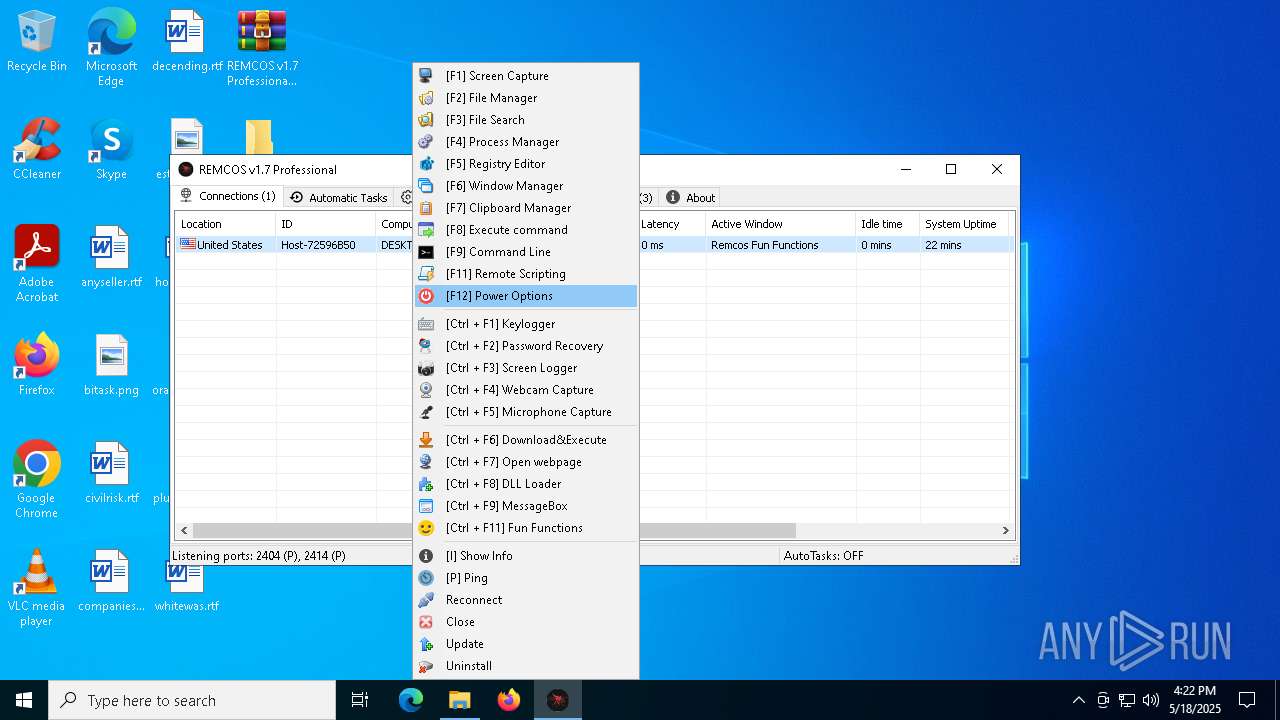Click the Remcos Fun Functions cell
This screenshot has width=1280, height=720.
[781, 245]
